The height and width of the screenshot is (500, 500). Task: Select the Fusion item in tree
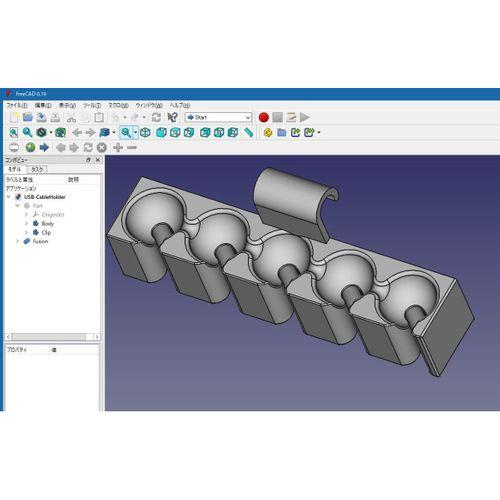(x=40, y=241)
